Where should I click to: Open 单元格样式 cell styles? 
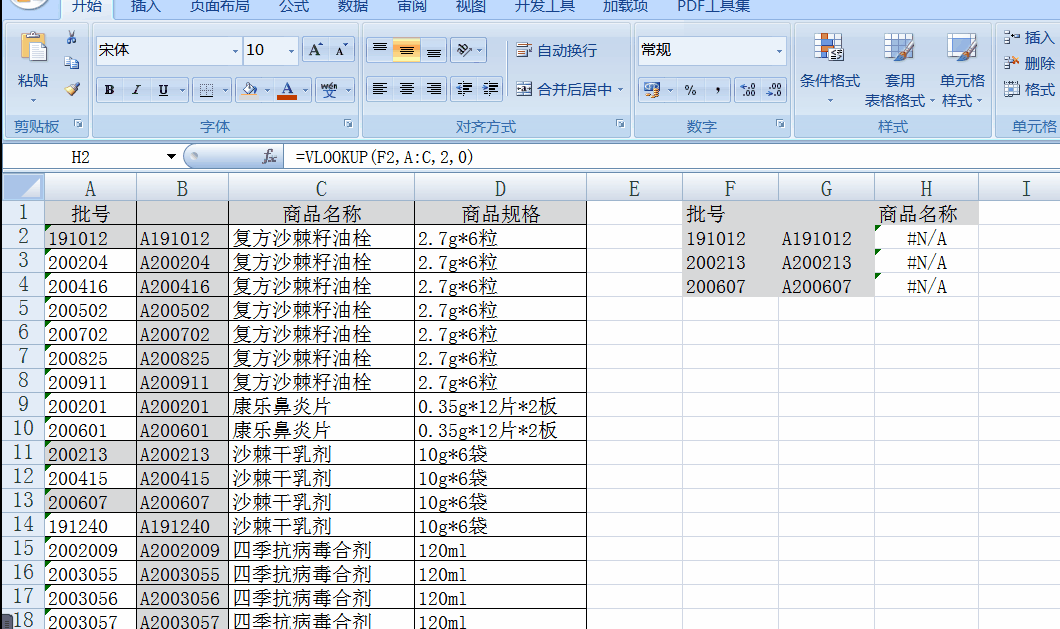tap(962, 68)
